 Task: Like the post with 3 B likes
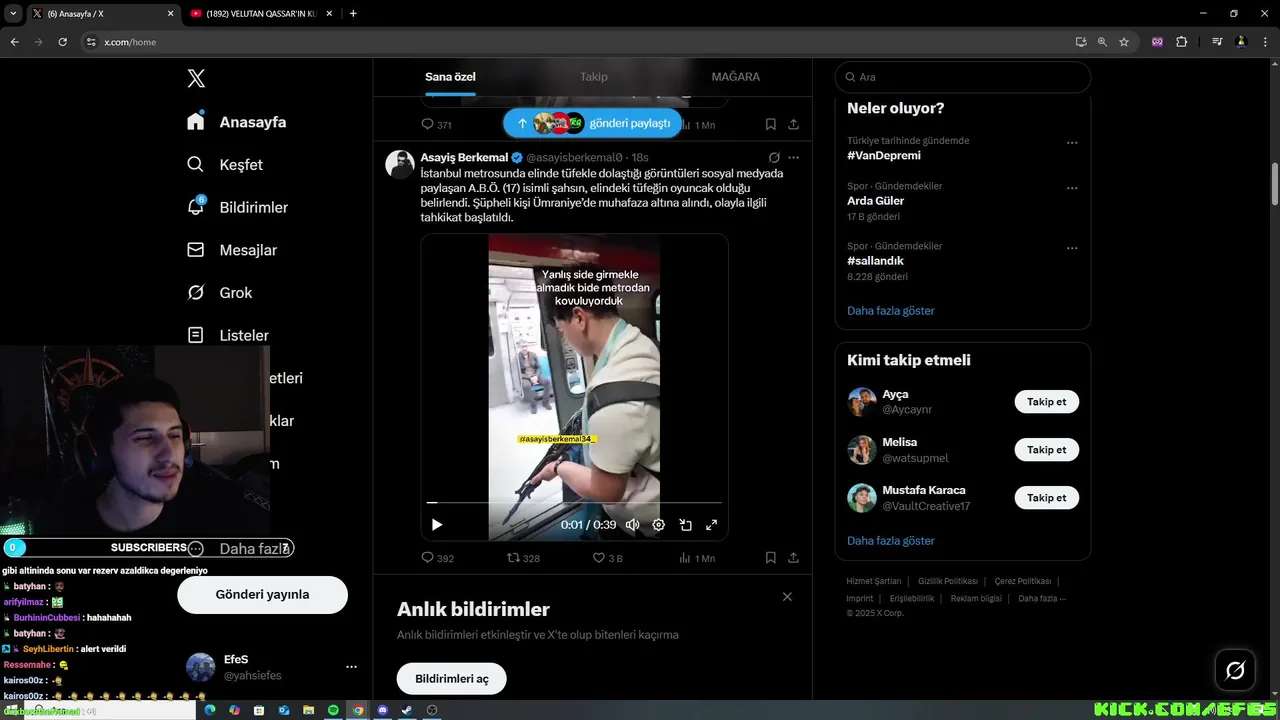607,558
